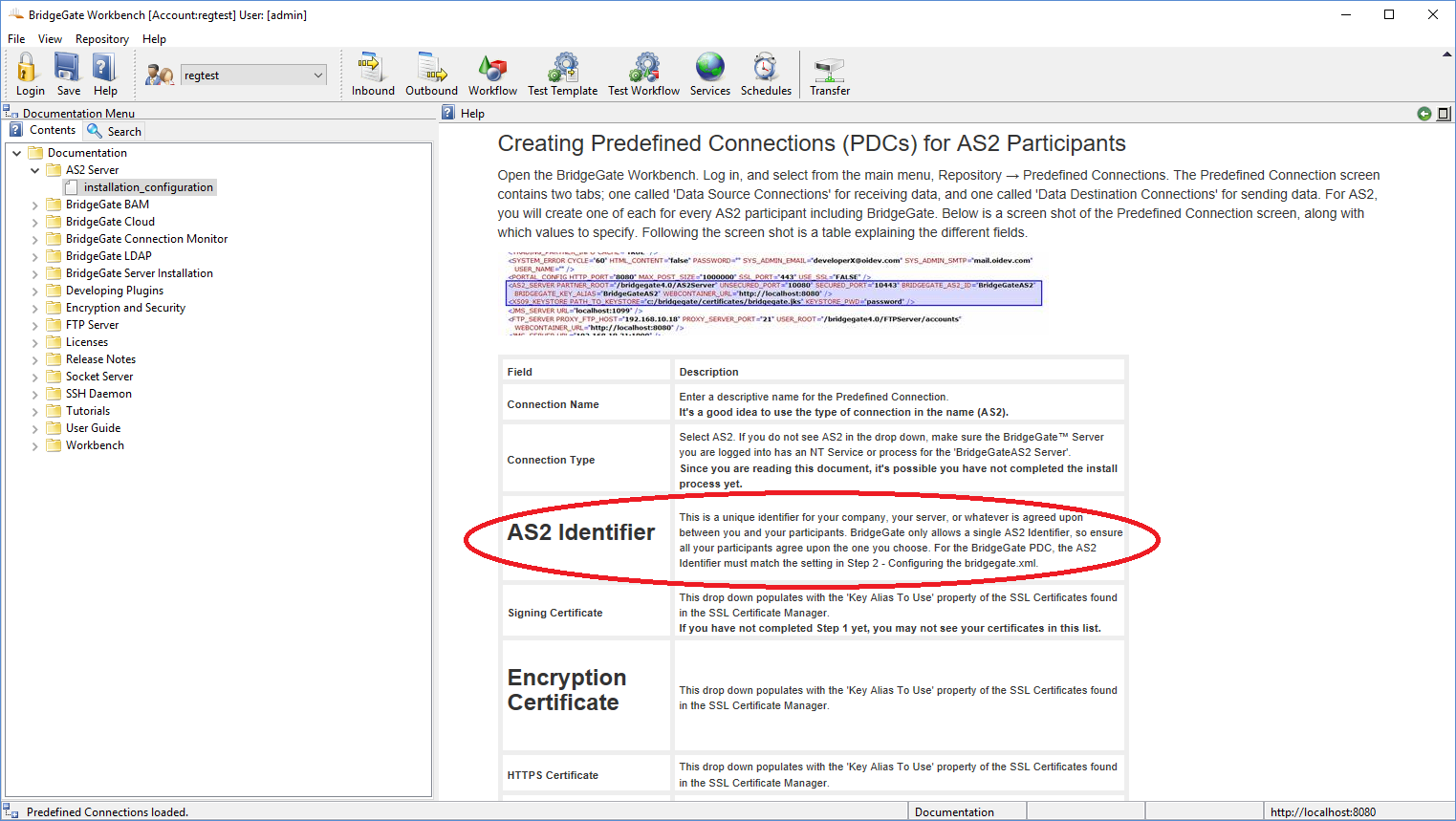Select BridgeGate LDAP in tree
This screenshot has width=1456, height=821.
[108, 256]
